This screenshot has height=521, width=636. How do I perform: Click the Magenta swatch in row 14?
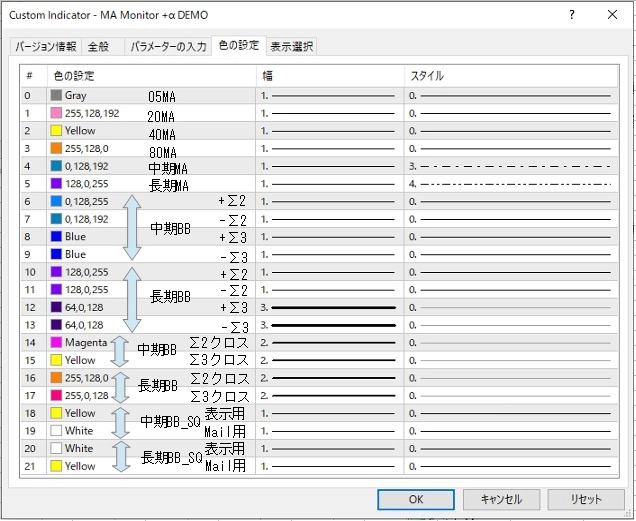pyautogui.click(x=56, y=342)
